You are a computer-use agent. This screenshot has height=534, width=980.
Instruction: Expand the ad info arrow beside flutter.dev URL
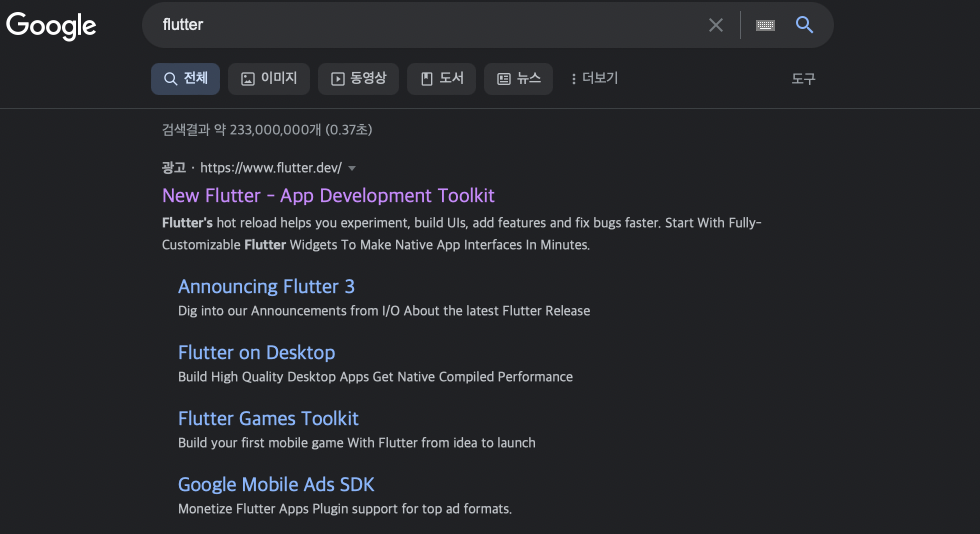pos(352,168)
